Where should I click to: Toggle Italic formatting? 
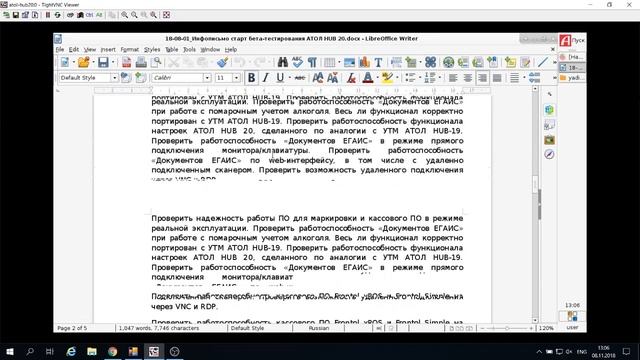[x=266, y=78]
